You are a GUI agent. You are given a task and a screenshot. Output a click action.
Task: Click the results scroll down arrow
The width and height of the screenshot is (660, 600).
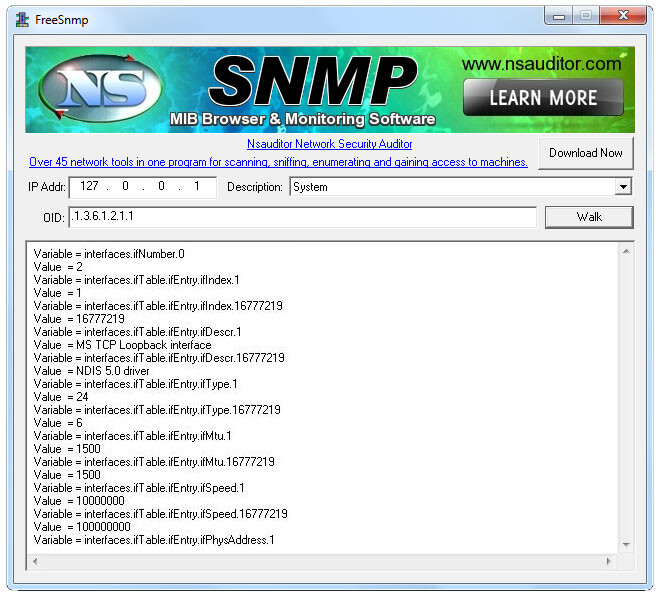coord(626,544)
